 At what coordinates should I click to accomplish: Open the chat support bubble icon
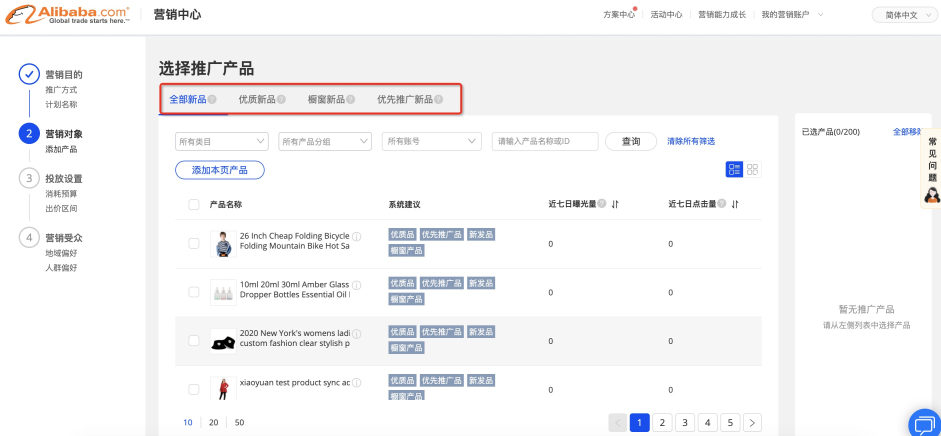[924, 423]
